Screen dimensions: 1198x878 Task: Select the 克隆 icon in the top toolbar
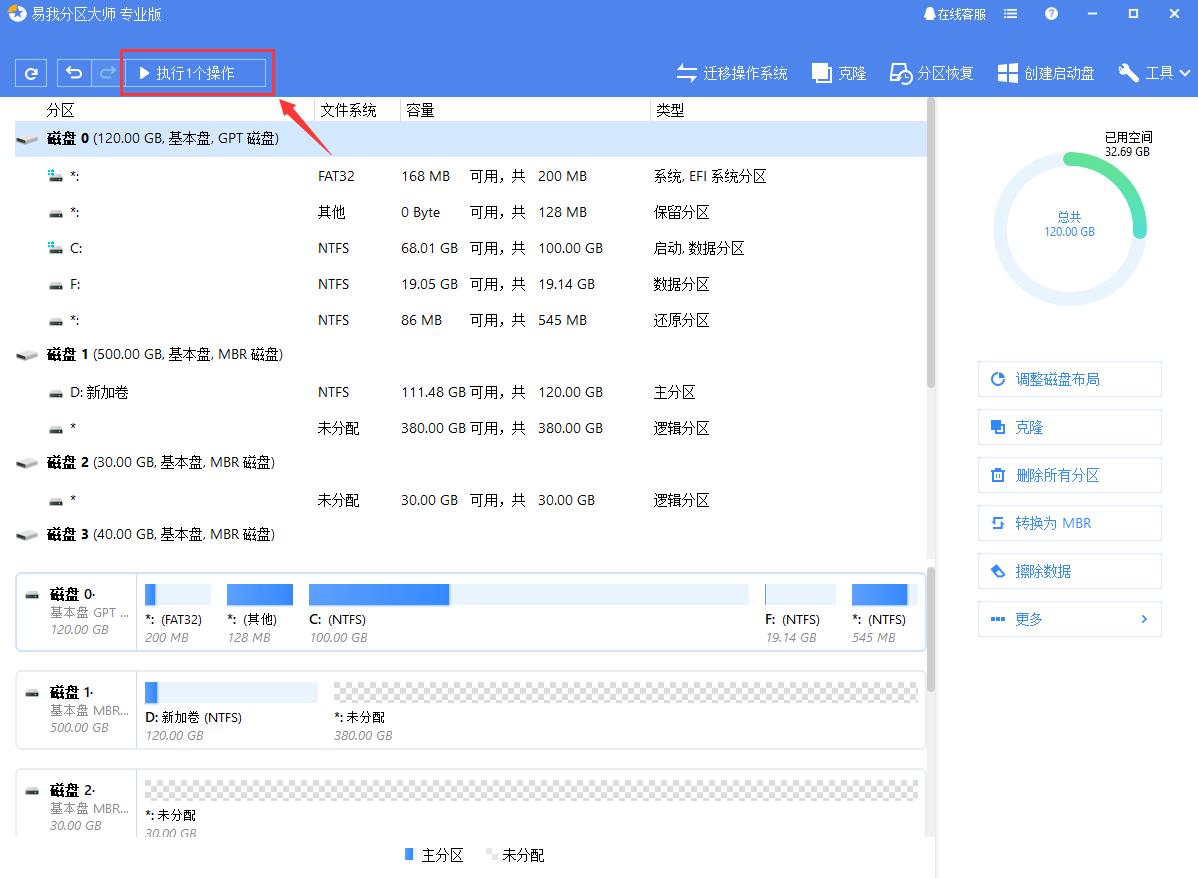pyautogui.click(x=839, y=72)
